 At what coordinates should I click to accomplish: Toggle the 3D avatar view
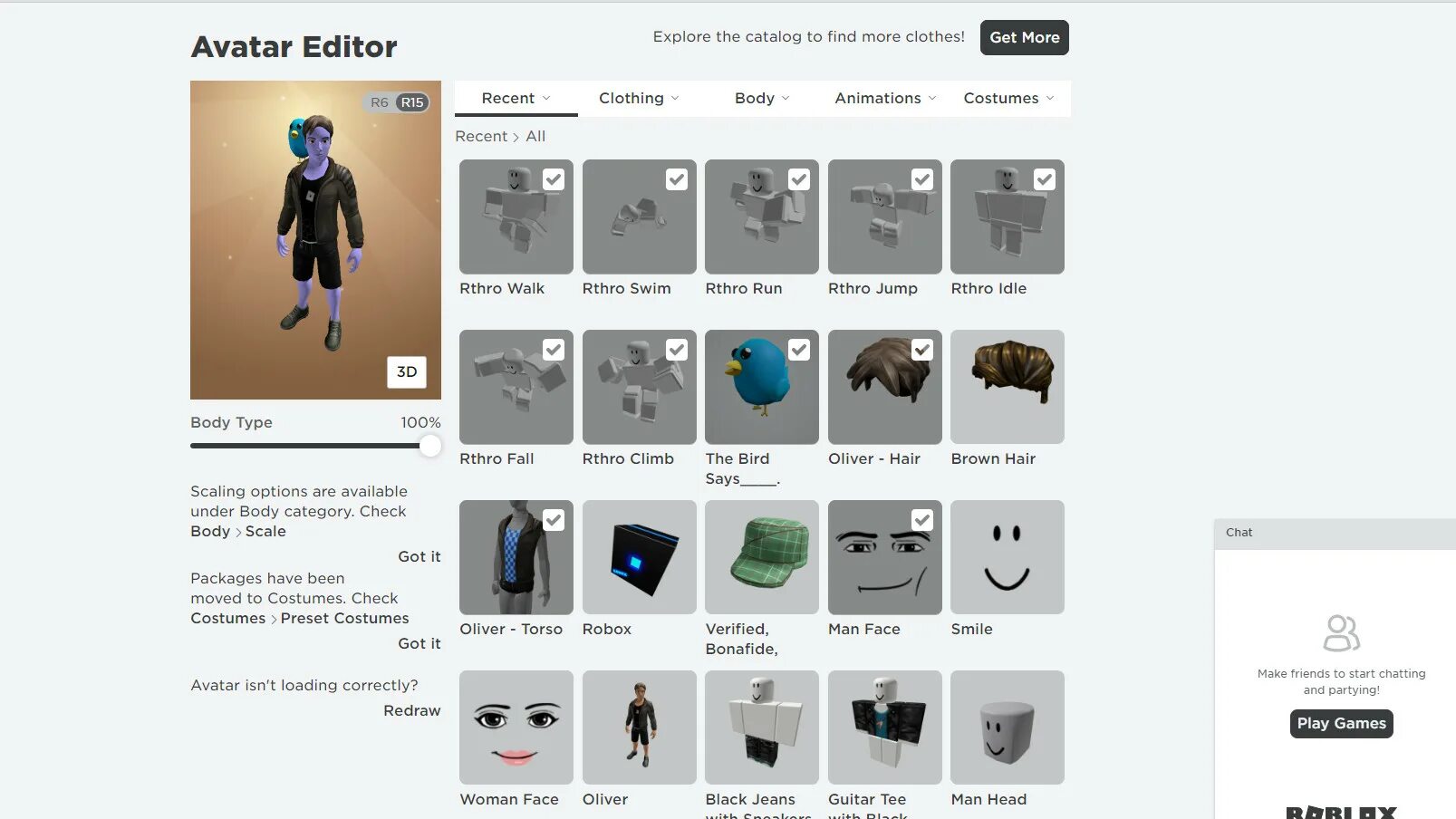pyautogui.click(x=407, y=371)
